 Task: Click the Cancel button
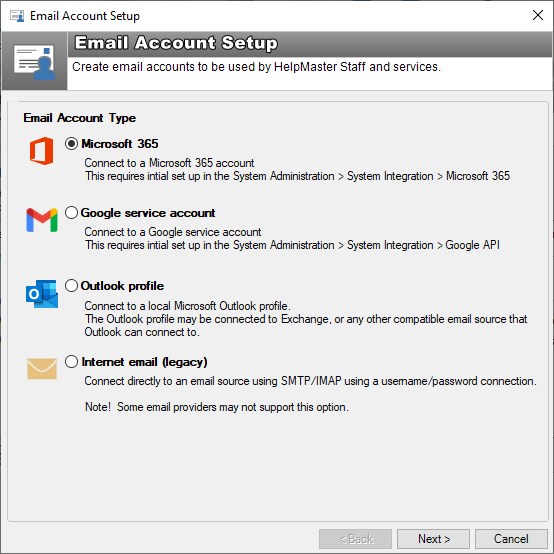point(511,539)
